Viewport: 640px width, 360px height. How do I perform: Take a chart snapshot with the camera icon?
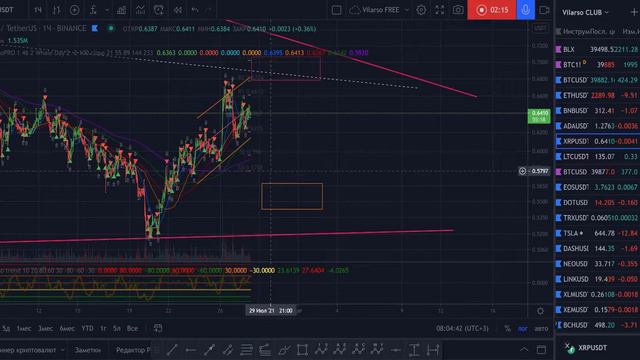point(458,10)
